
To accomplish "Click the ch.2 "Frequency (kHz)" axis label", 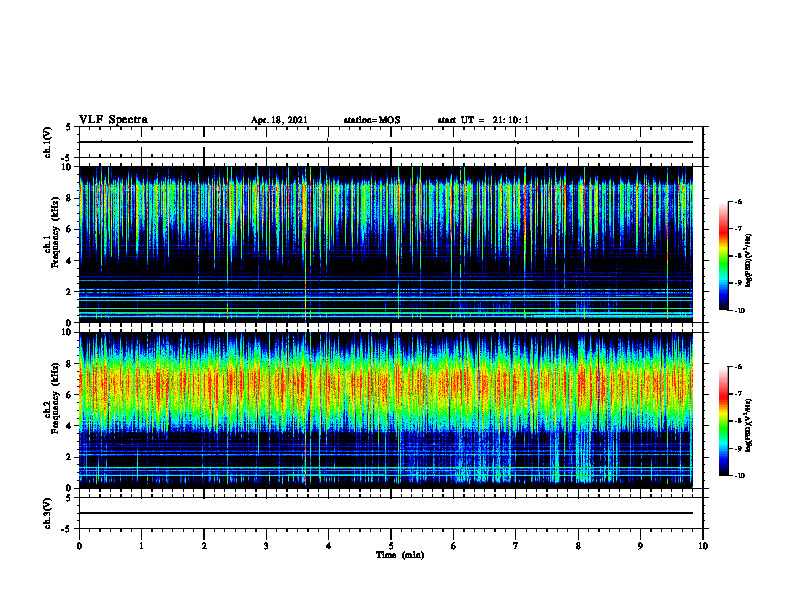I will (55, 398).
